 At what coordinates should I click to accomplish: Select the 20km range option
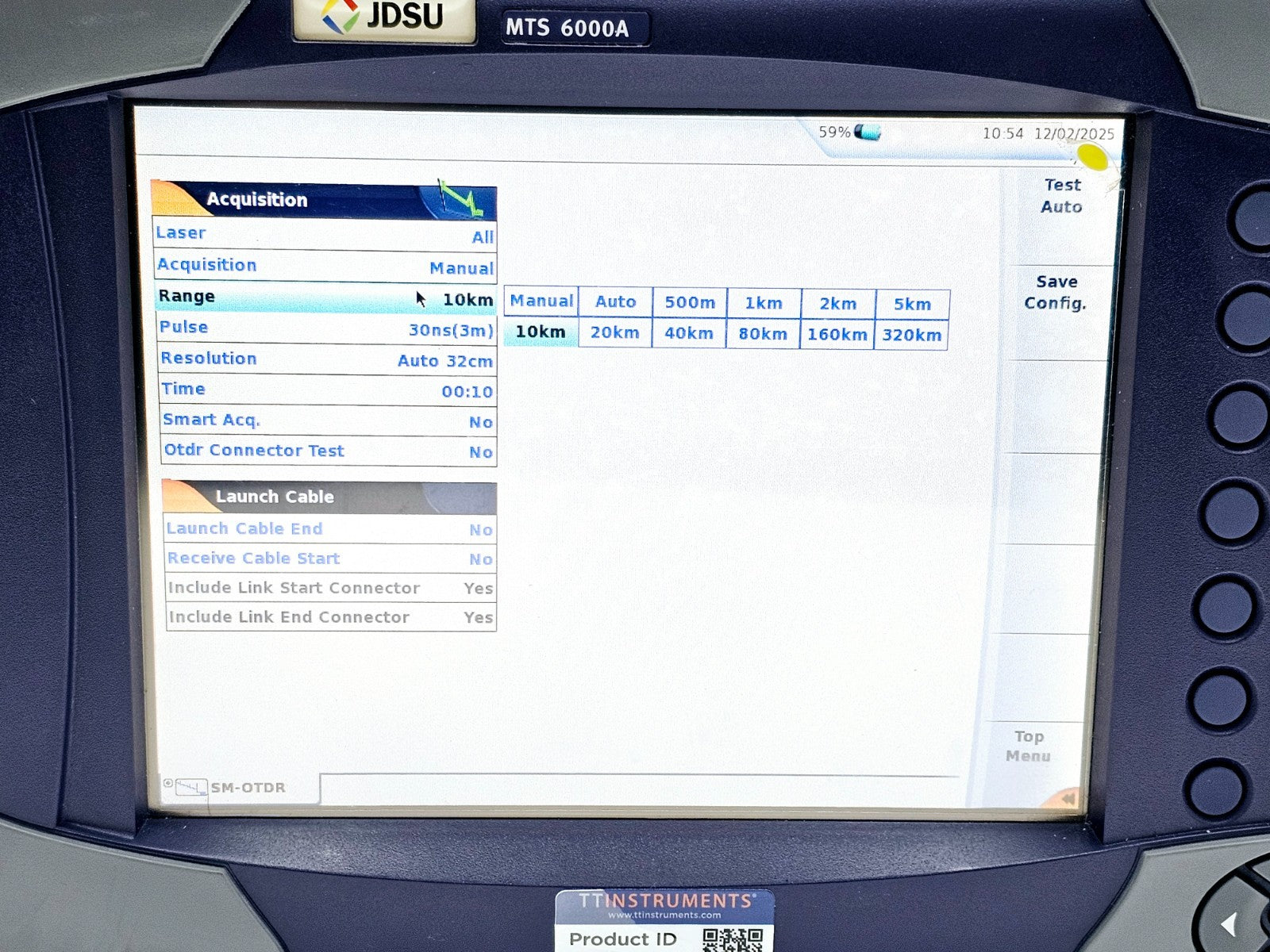(615, 333)
